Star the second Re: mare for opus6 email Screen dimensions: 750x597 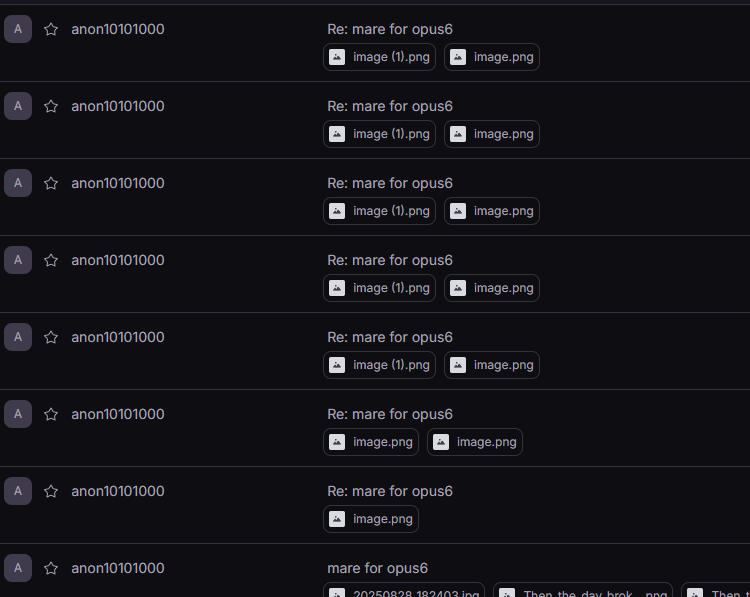pyautogui.click(x=51, y=106)
